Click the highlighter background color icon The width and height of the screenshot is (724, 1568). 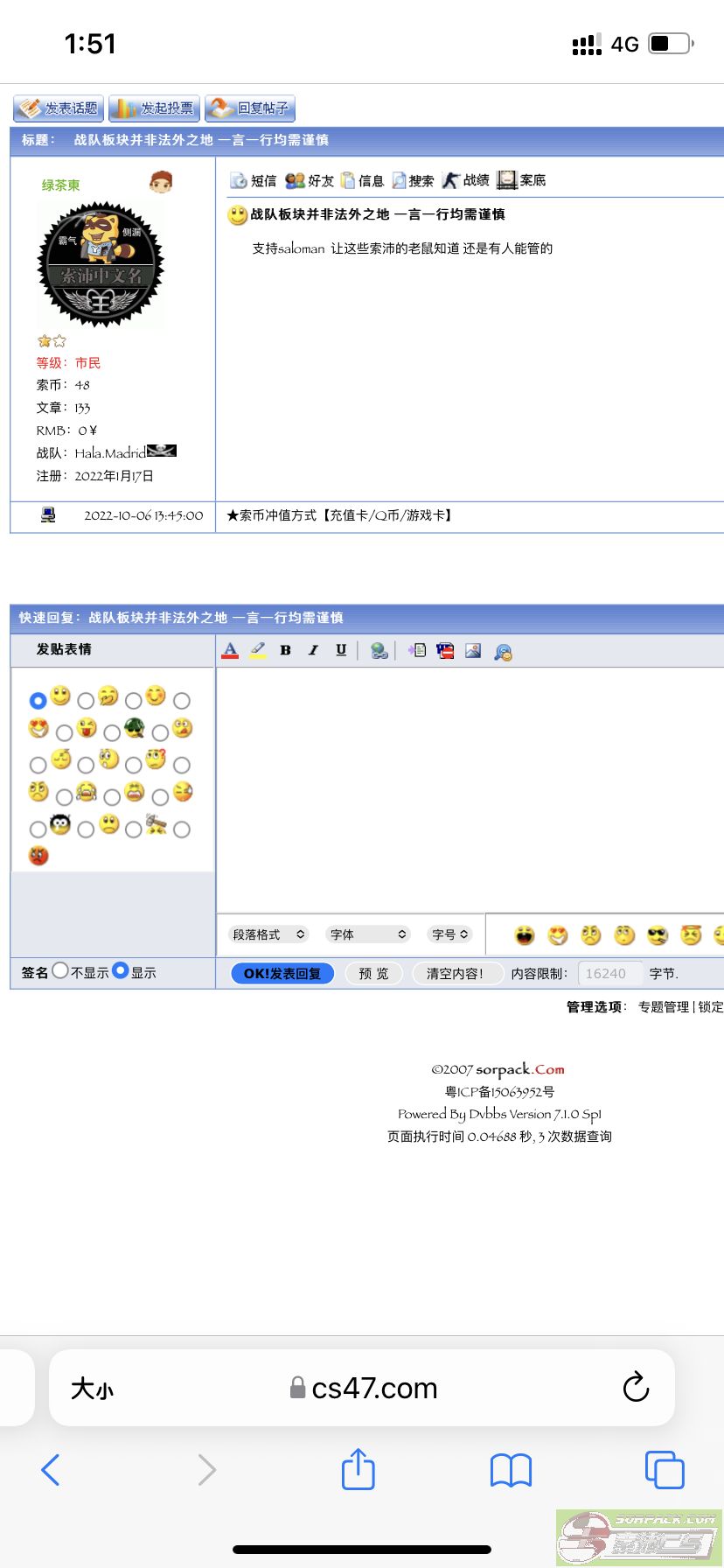pyautogui.click(x=258, y=650)
